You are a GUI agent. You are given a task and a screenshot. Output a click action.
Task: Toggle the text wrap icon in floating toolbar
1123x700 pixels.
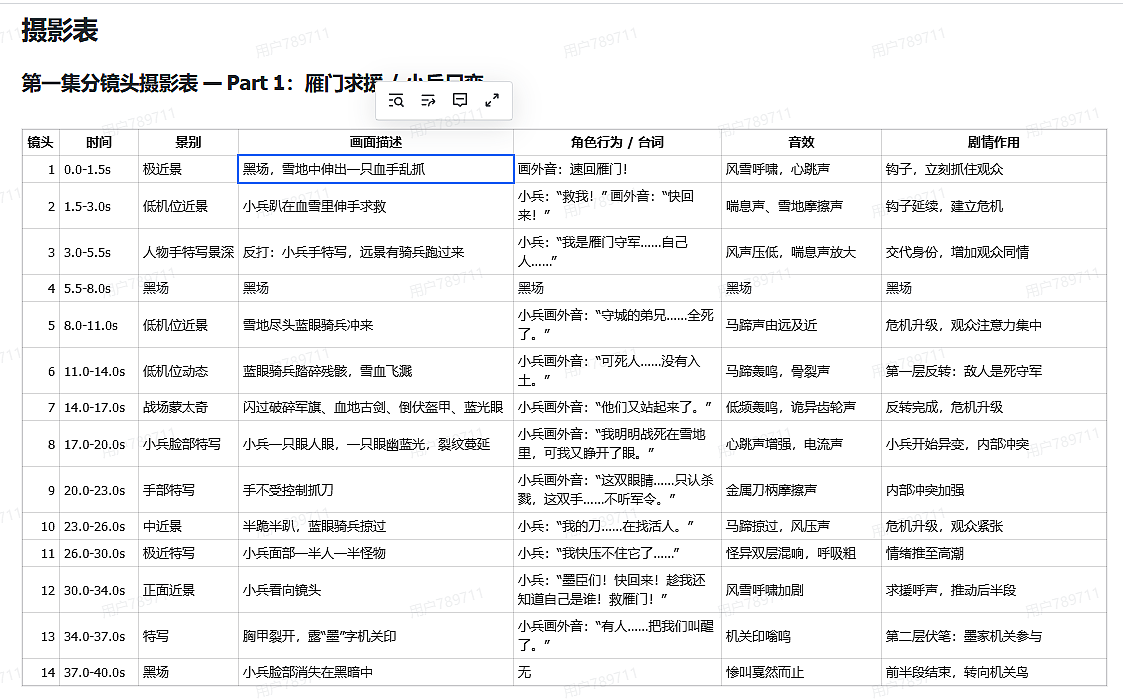coord(428,100)
